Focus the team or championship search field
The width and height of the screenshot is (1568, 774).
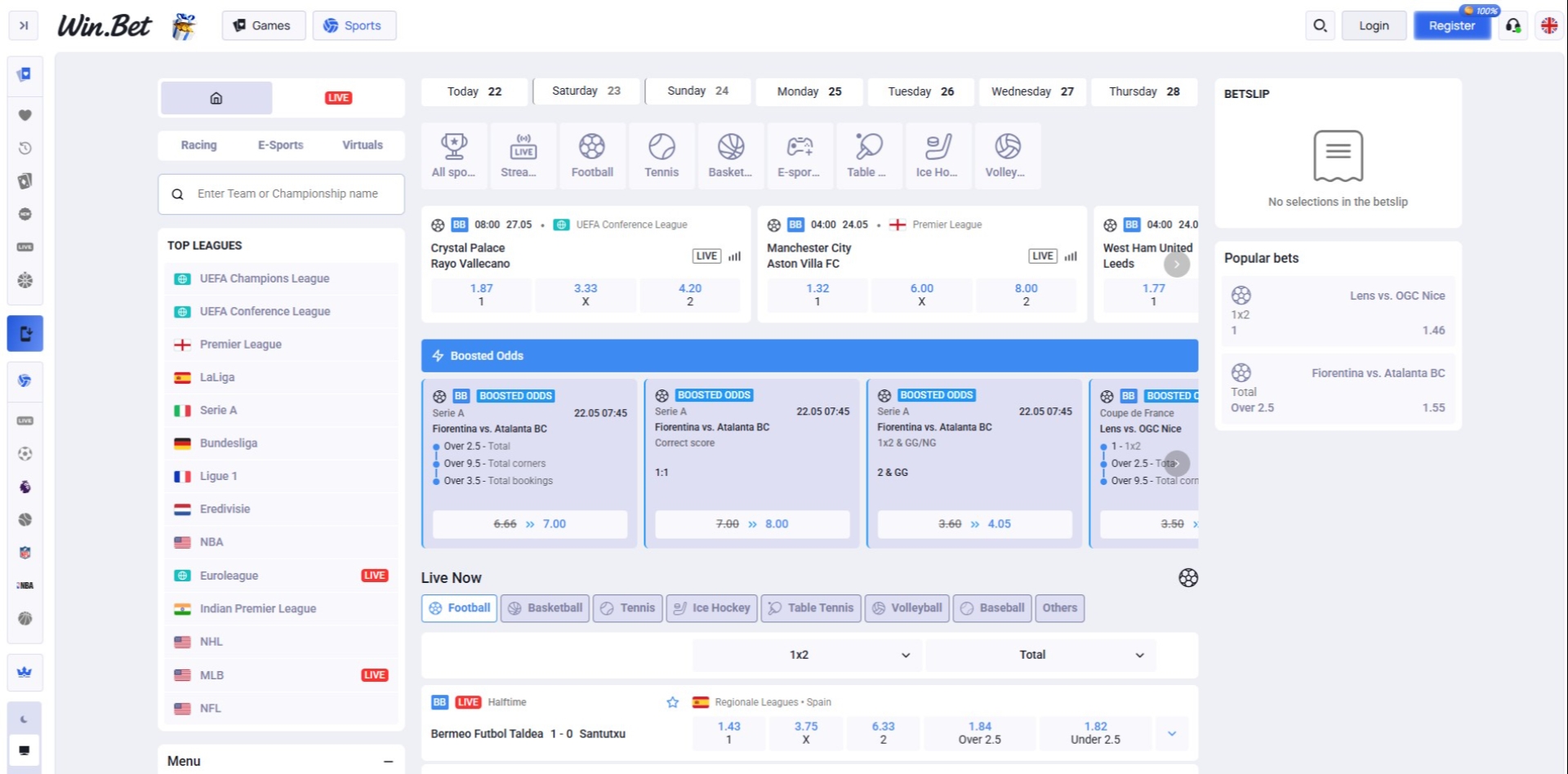click(x=281, y=194)
